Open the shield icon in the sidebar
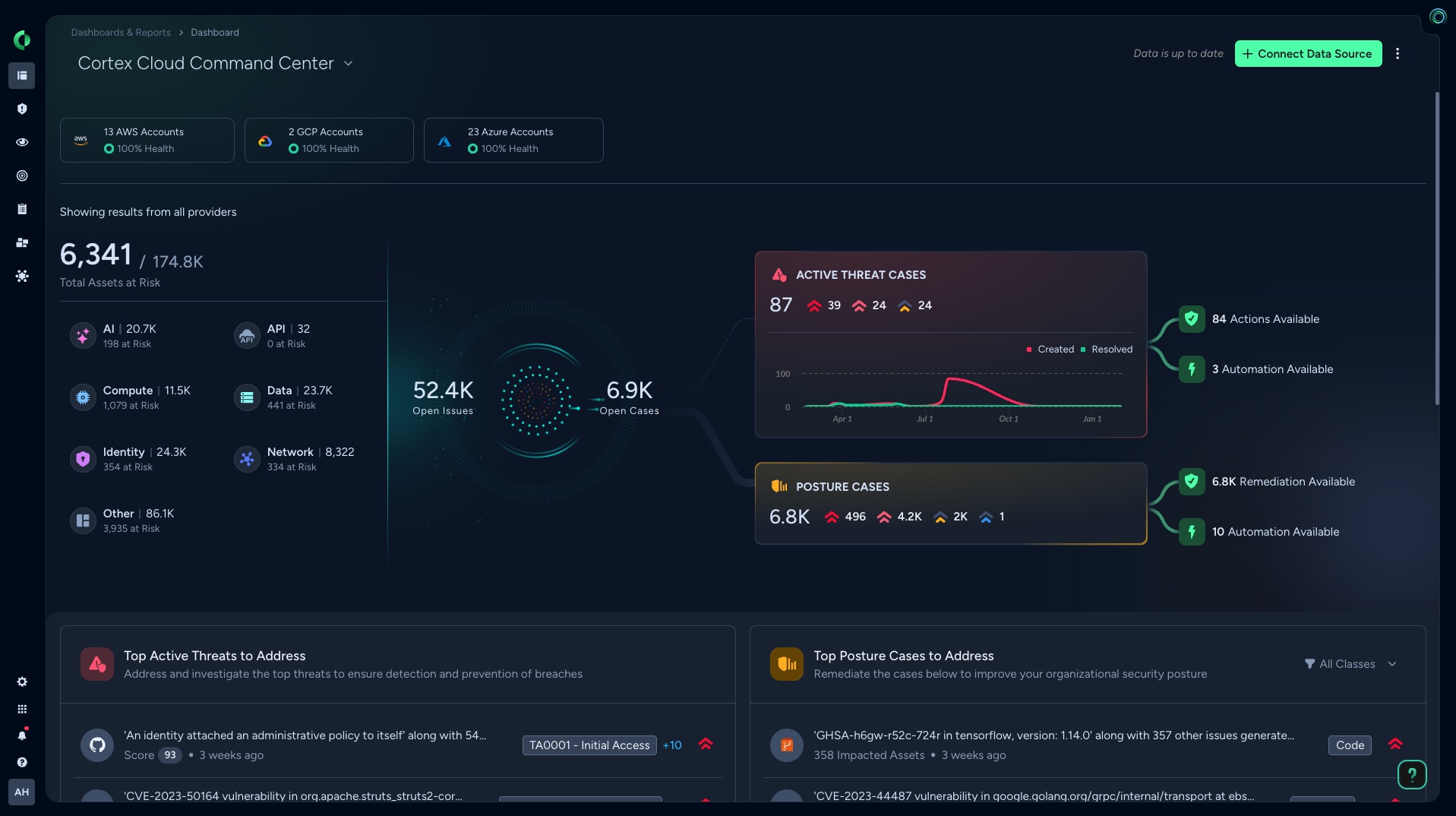The height and width of the screenshot is (816, 1456). click(21, 109)
